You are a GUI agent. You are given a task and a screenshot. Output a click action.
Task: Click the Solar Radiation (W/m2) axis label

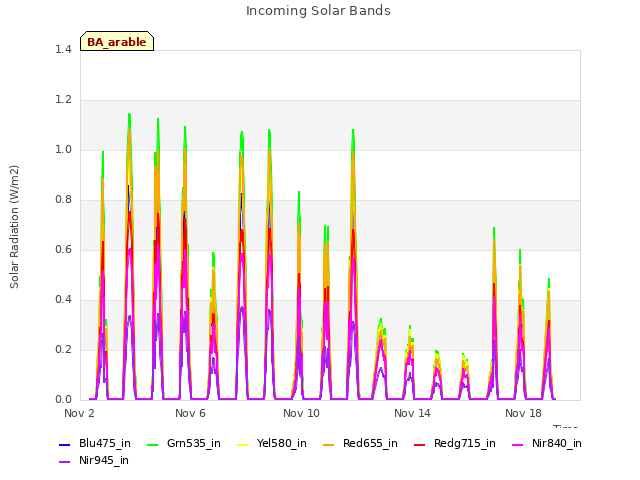[14, 227]
